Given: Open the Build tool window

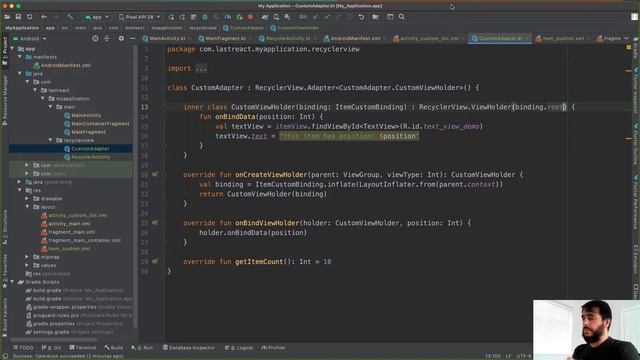Looking at the screenshot, I should [x=113, y=348].
